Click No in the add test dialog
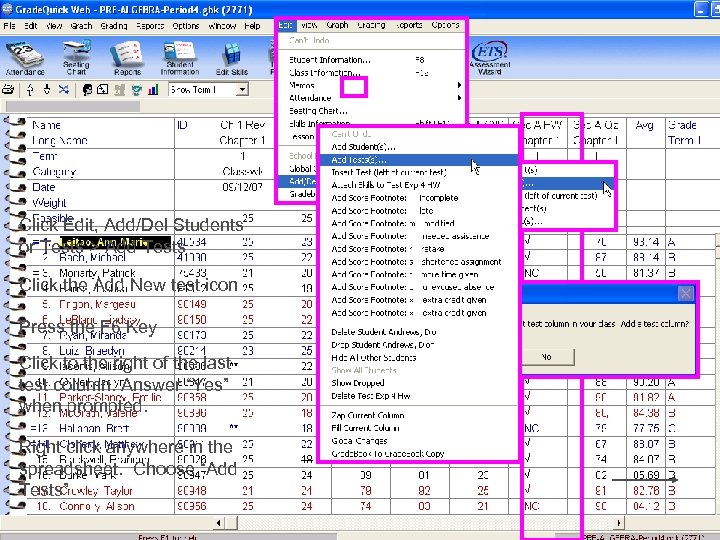This screenshot has width=720, height=540. click(x=548, y=357)
